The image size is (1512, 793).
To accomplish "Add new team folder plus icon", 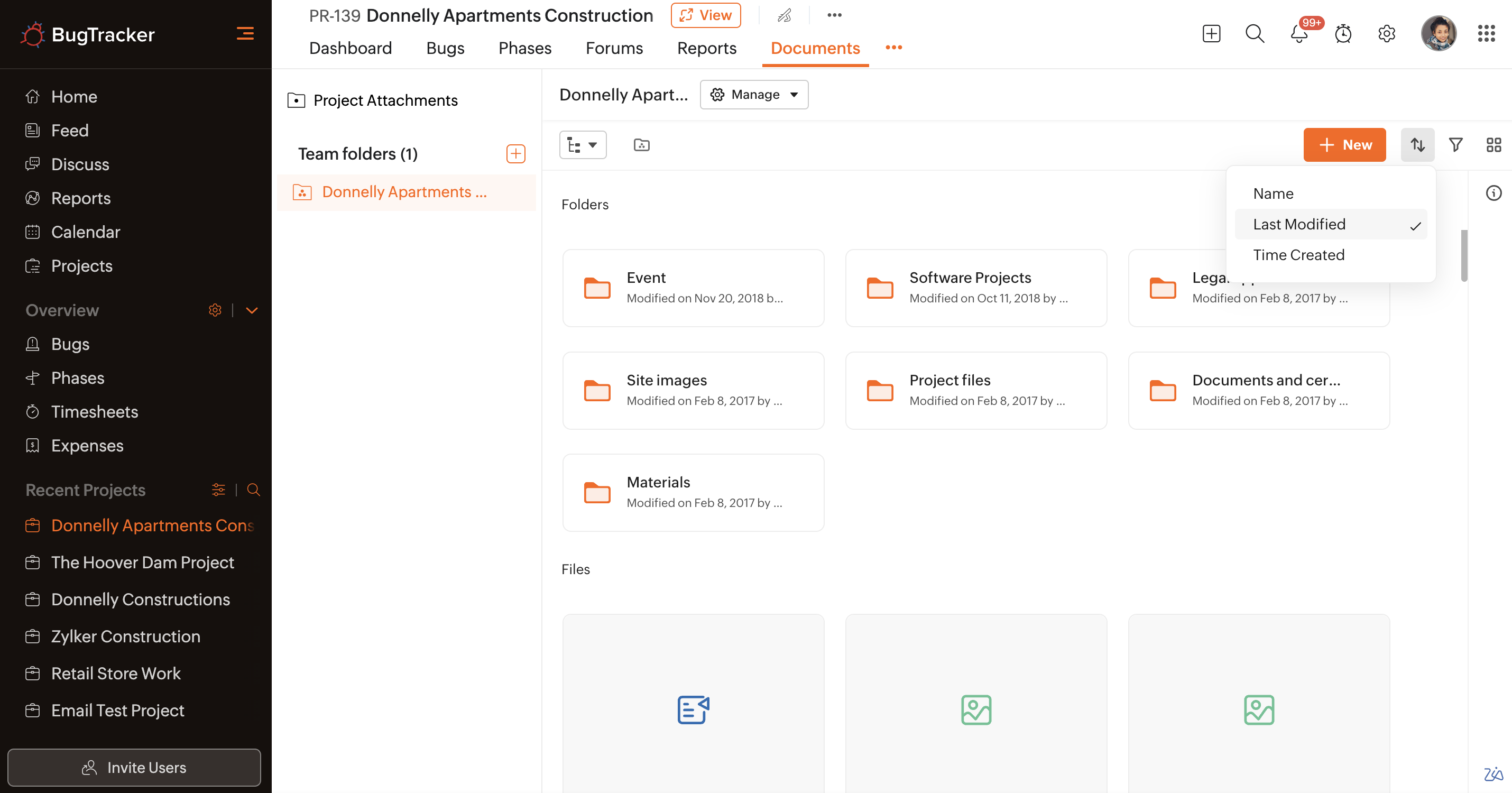I will click(x=515, y=154).
